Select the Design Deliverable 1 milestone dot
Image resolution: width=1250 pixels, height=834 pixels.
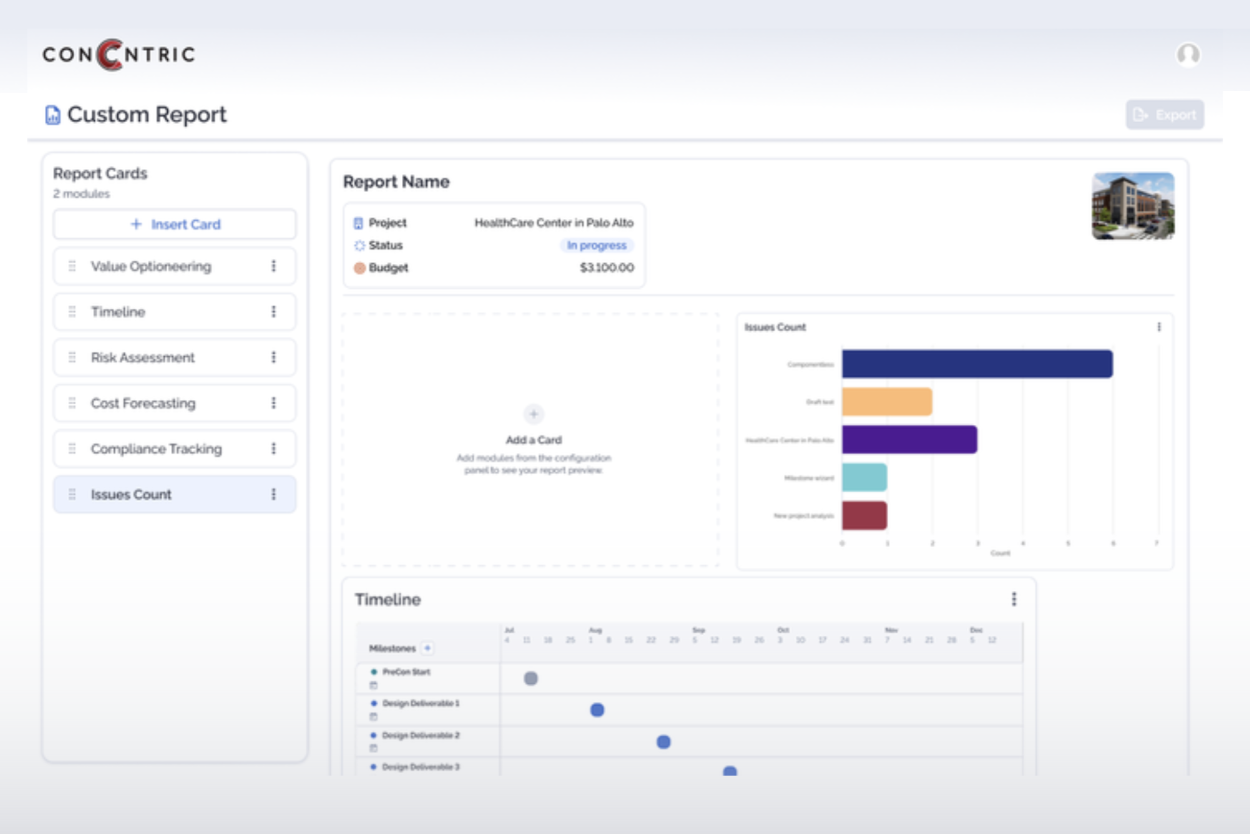click(x=597, y=710)
